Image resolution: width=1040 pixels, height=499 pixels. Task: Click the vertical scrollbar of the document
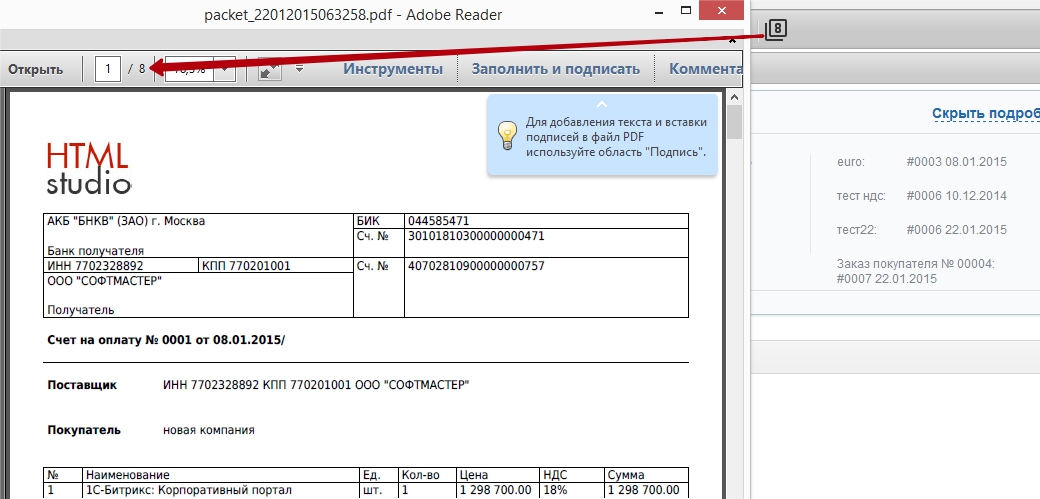click(x=734, y=300)
